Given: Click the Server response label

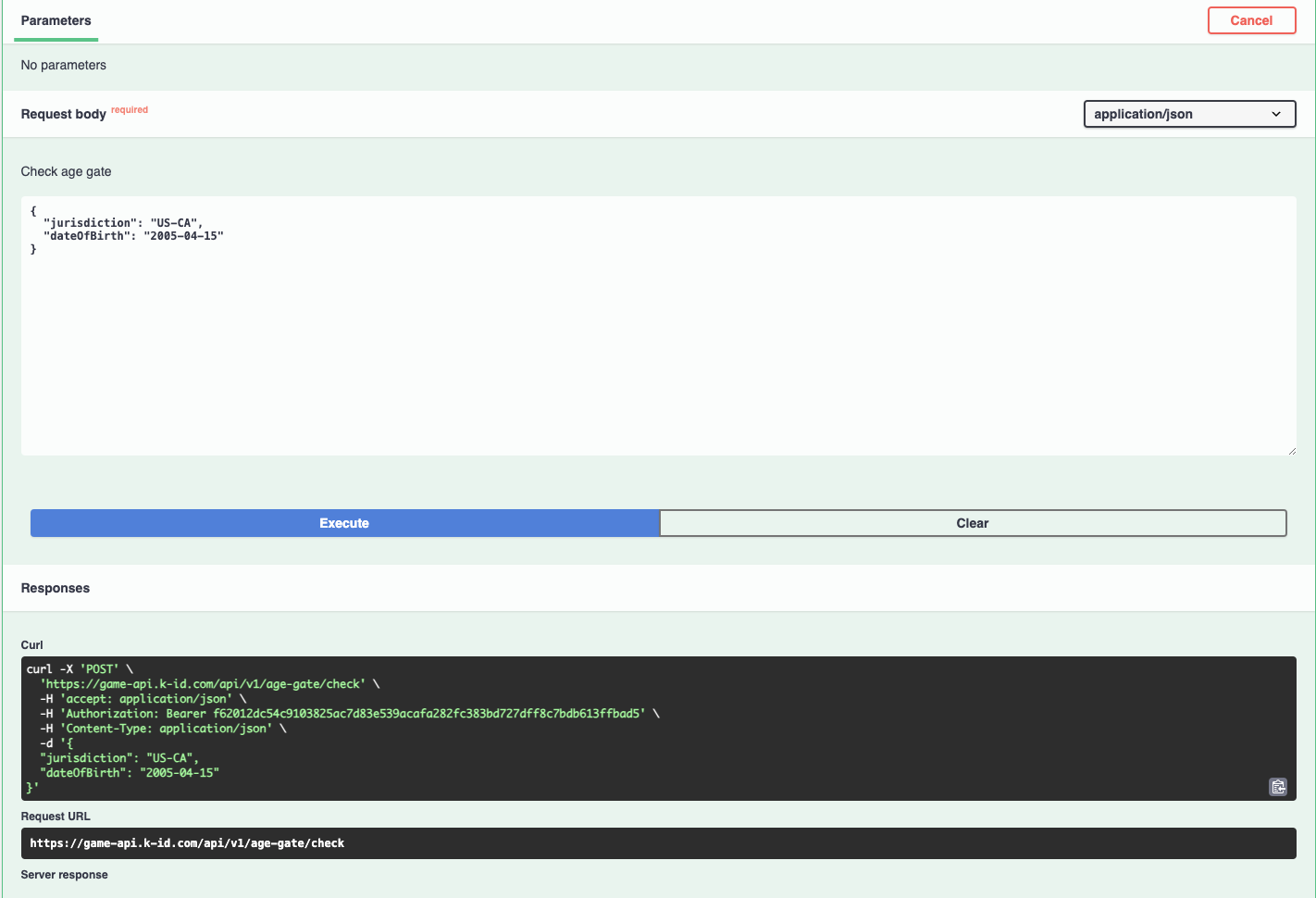Looking at the screenshot, I should [x=64, y=875].
